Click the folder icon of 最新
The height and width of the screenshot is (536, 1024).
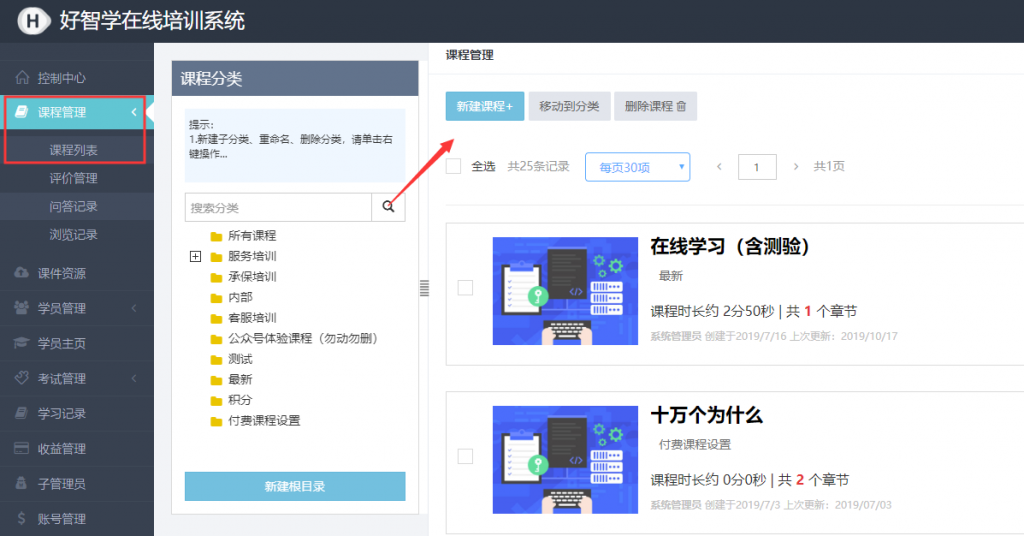tap(216, 380)
